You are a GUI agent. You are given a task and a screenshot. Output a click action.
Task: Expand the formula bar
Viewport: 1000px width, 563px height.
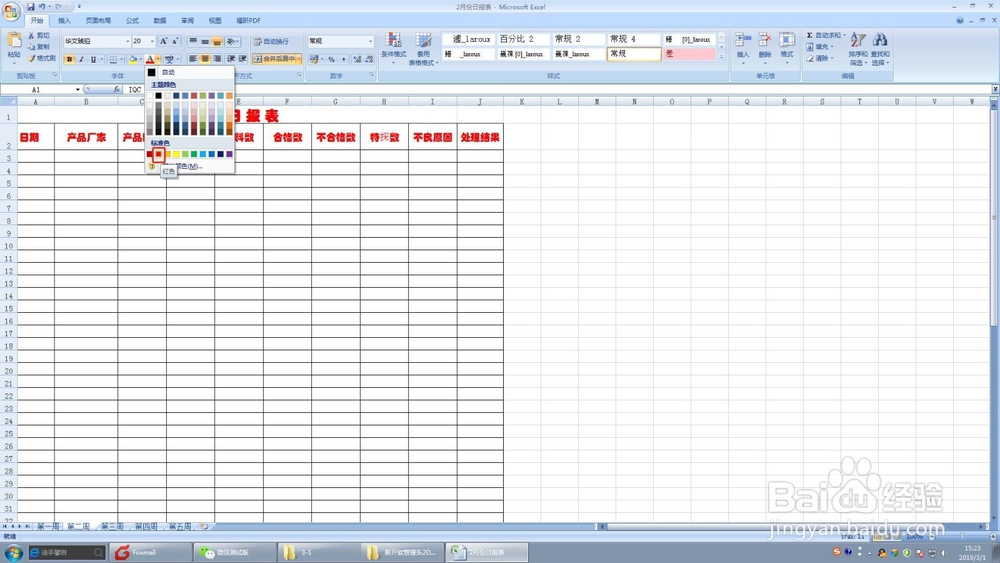[x=995, y=89]
